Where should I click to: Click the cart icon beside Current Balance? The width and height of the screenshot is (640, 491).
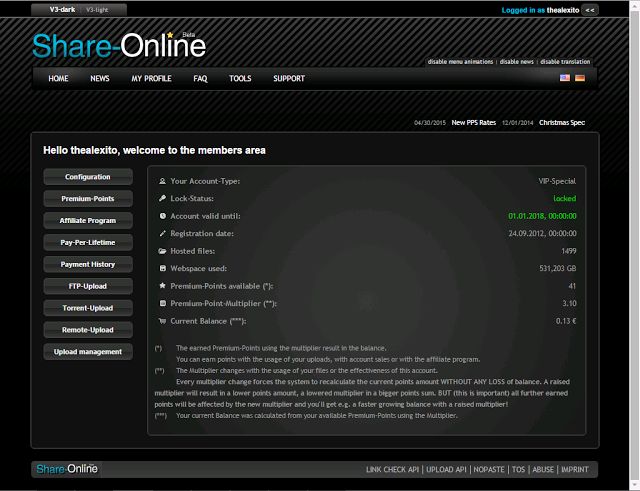point(162,321)
